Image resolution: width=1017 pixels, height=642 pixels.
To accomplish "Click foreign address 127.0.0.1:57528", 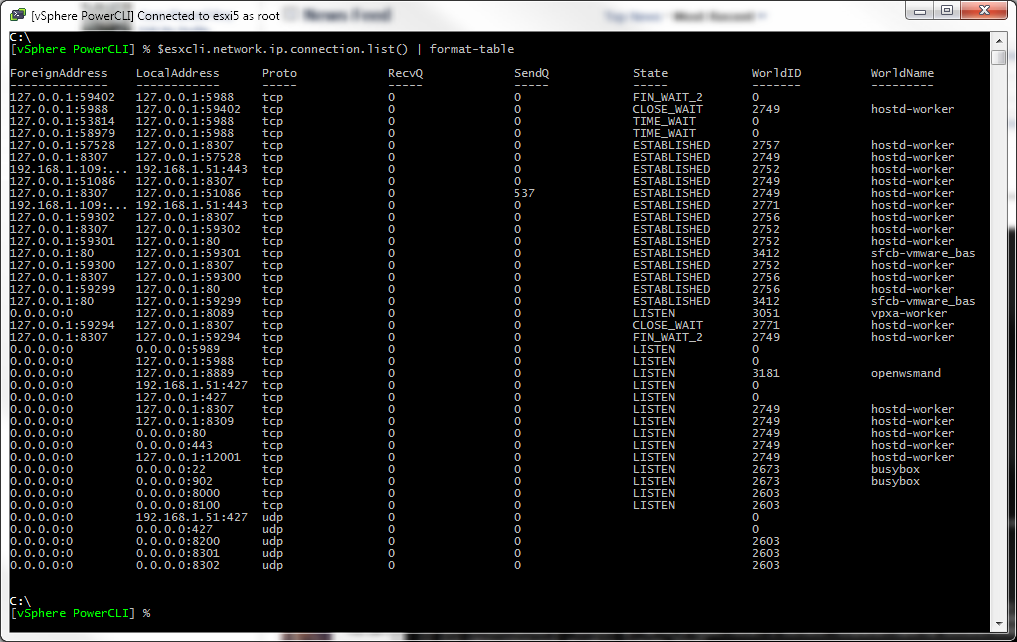I will coord(62,145).
